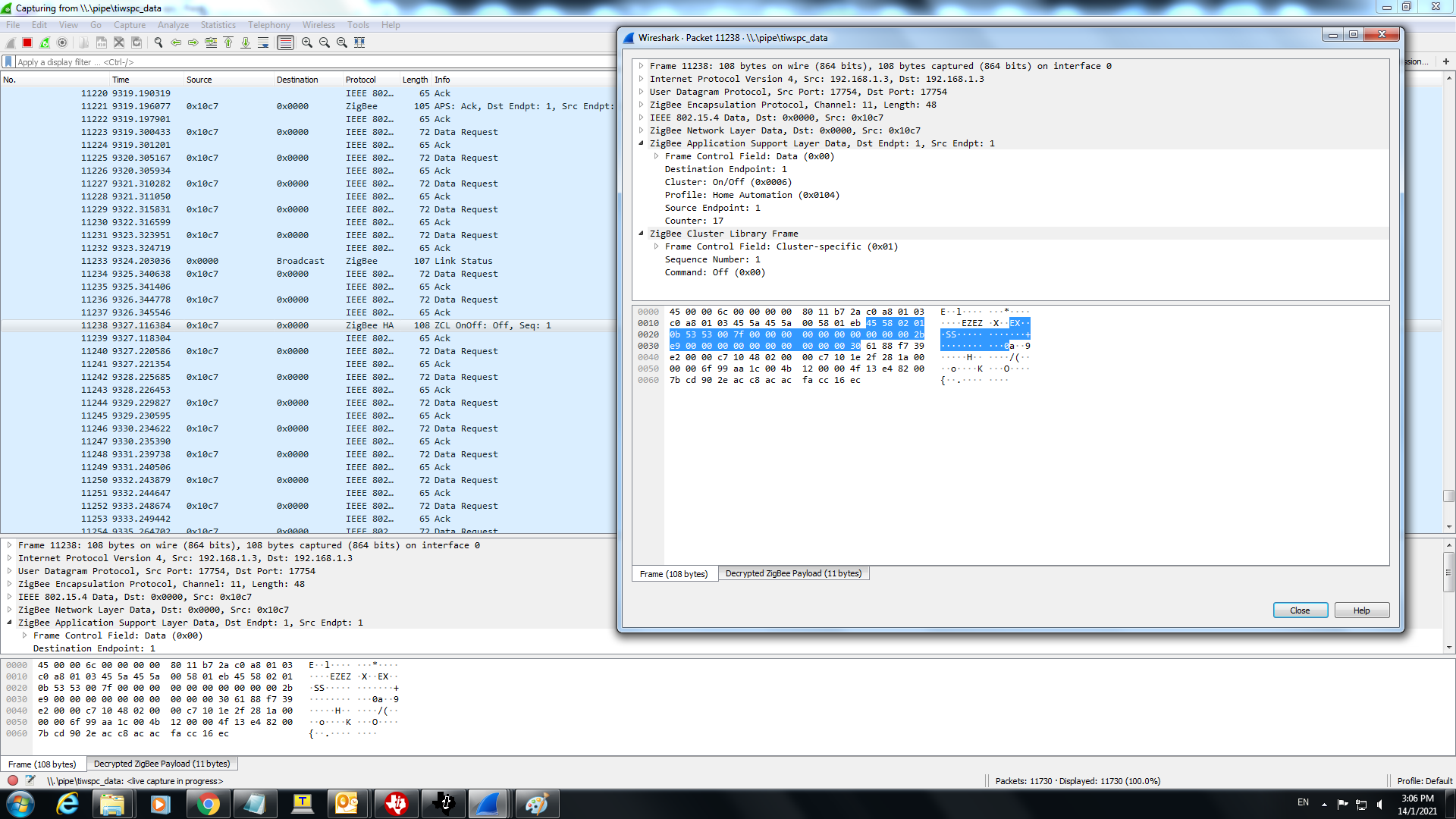Click the Resize columns toolbar icon
The width and height of the screenshot is (1456, 819).
coord(359,42)
